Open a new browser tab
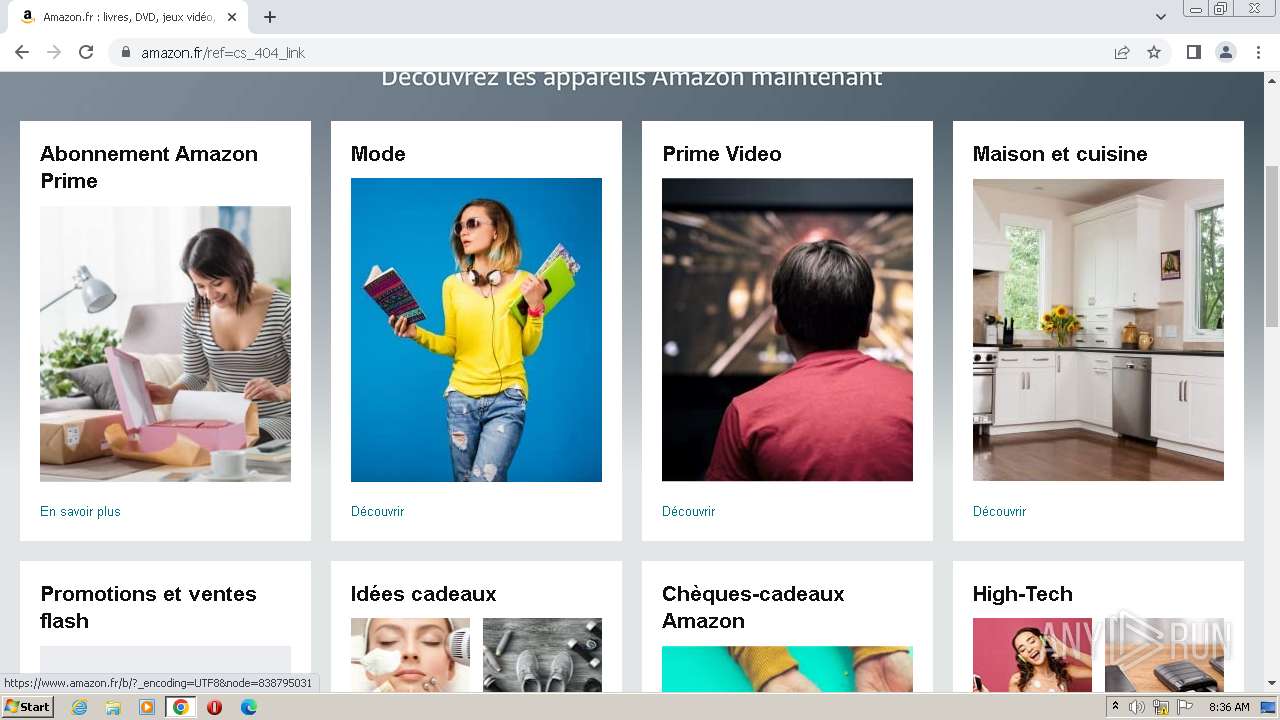 pos(270,17)
